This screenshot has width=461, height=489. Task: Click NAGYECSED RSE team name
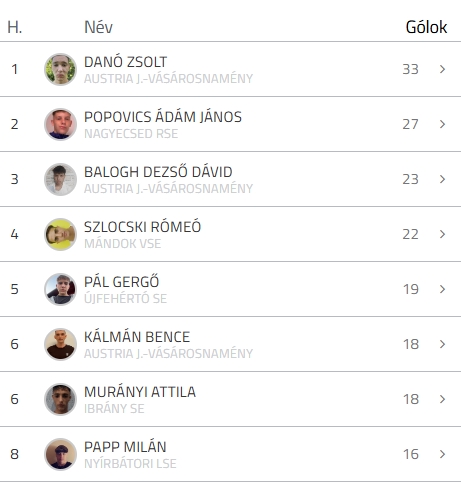(131, 134)
